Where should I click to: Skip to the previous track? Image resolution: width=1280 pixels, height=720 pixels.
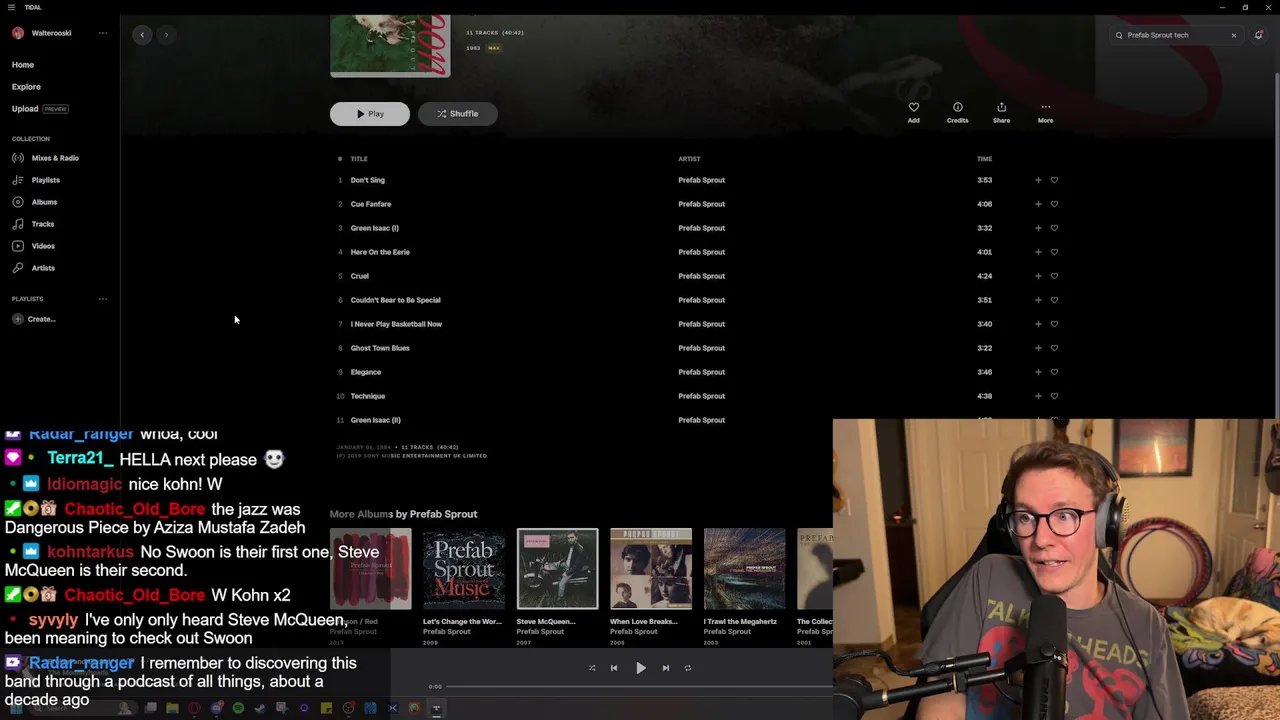(x=614, y=668)
